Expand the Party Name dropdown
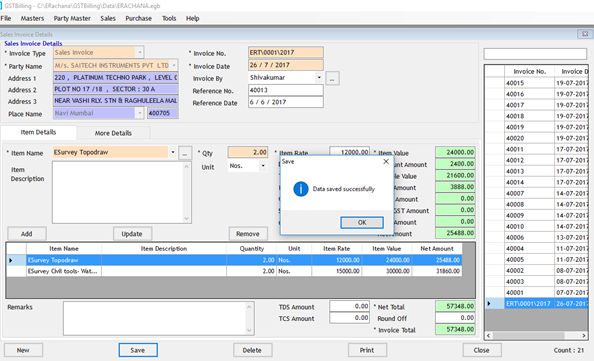594x361 pixels. (x=174, y=65)
